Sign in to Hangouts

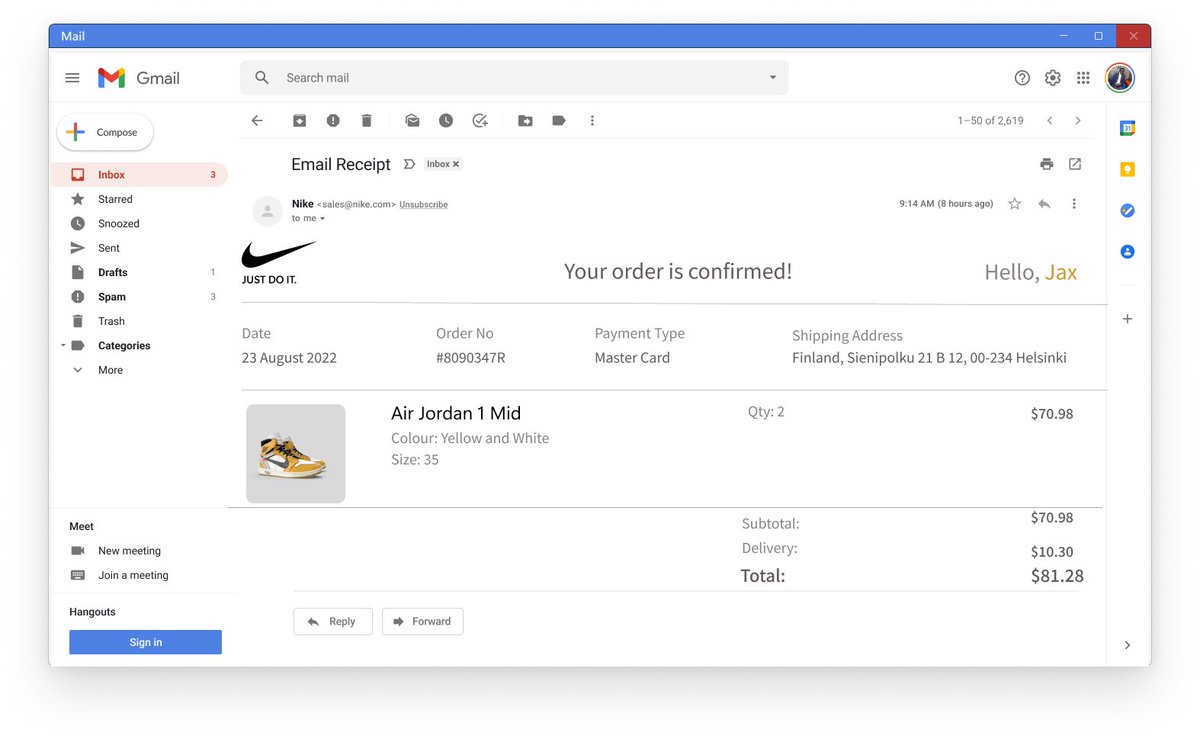145,642
